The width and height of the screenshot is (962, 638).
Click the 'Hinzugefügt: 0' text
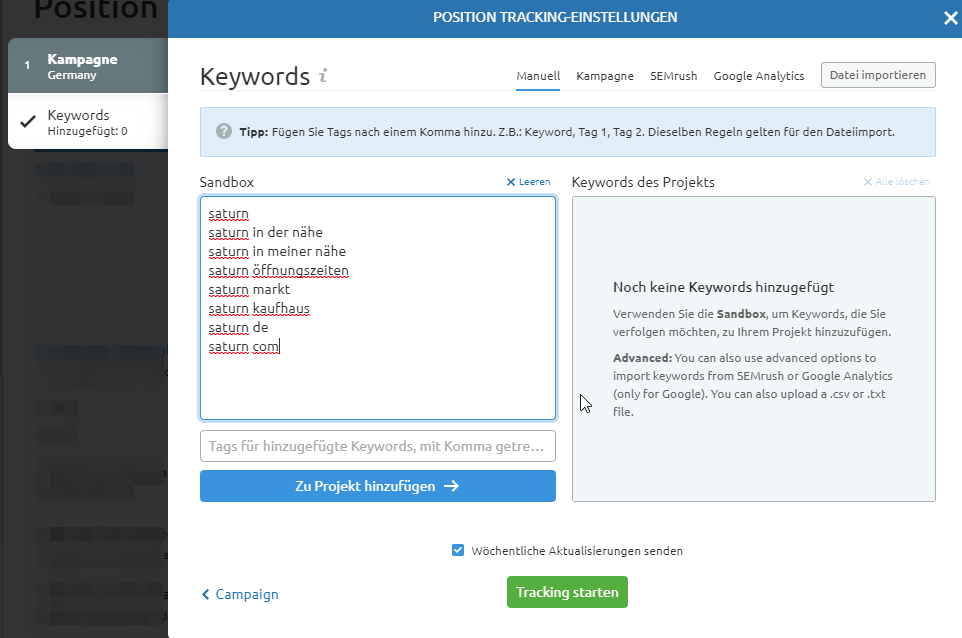pyautogui.click(x=87, y=131)
